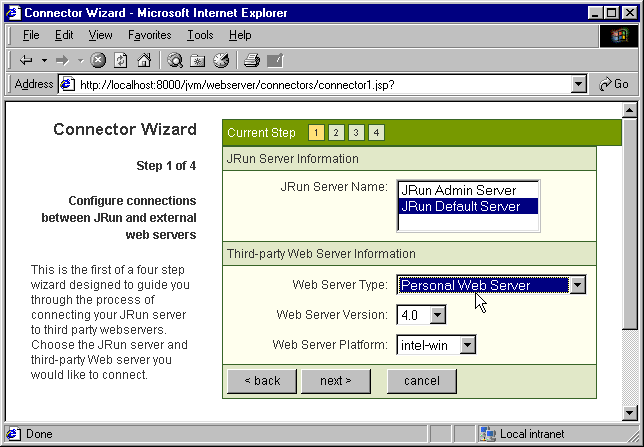The height and width of the screenshot is (447, 644).
Task: Refresh the page using the Refresh icon
Action: [x=121, y=60]
